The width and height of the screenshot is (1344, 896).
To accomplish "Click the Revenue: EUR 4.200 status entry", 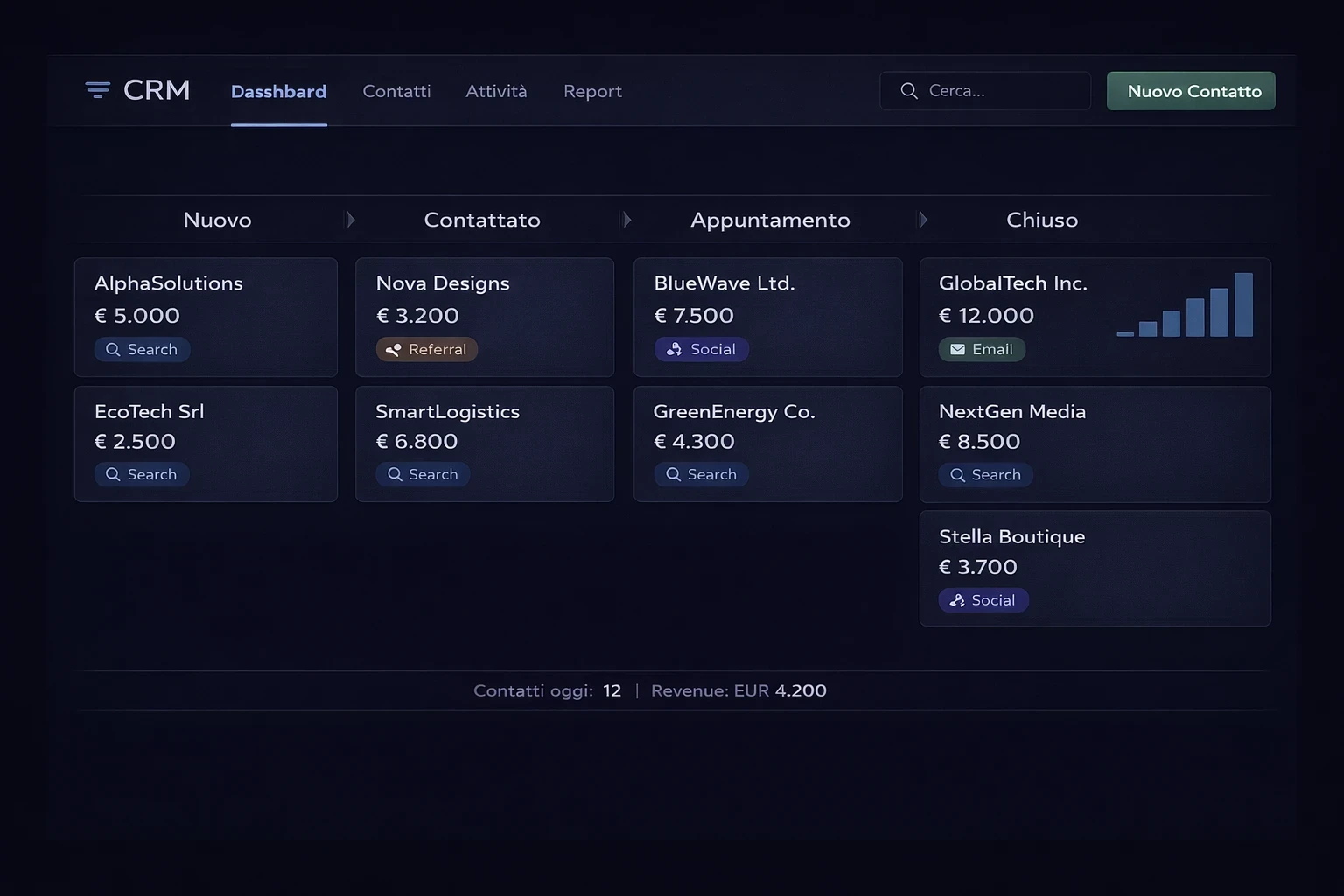I will coord(738,690).
